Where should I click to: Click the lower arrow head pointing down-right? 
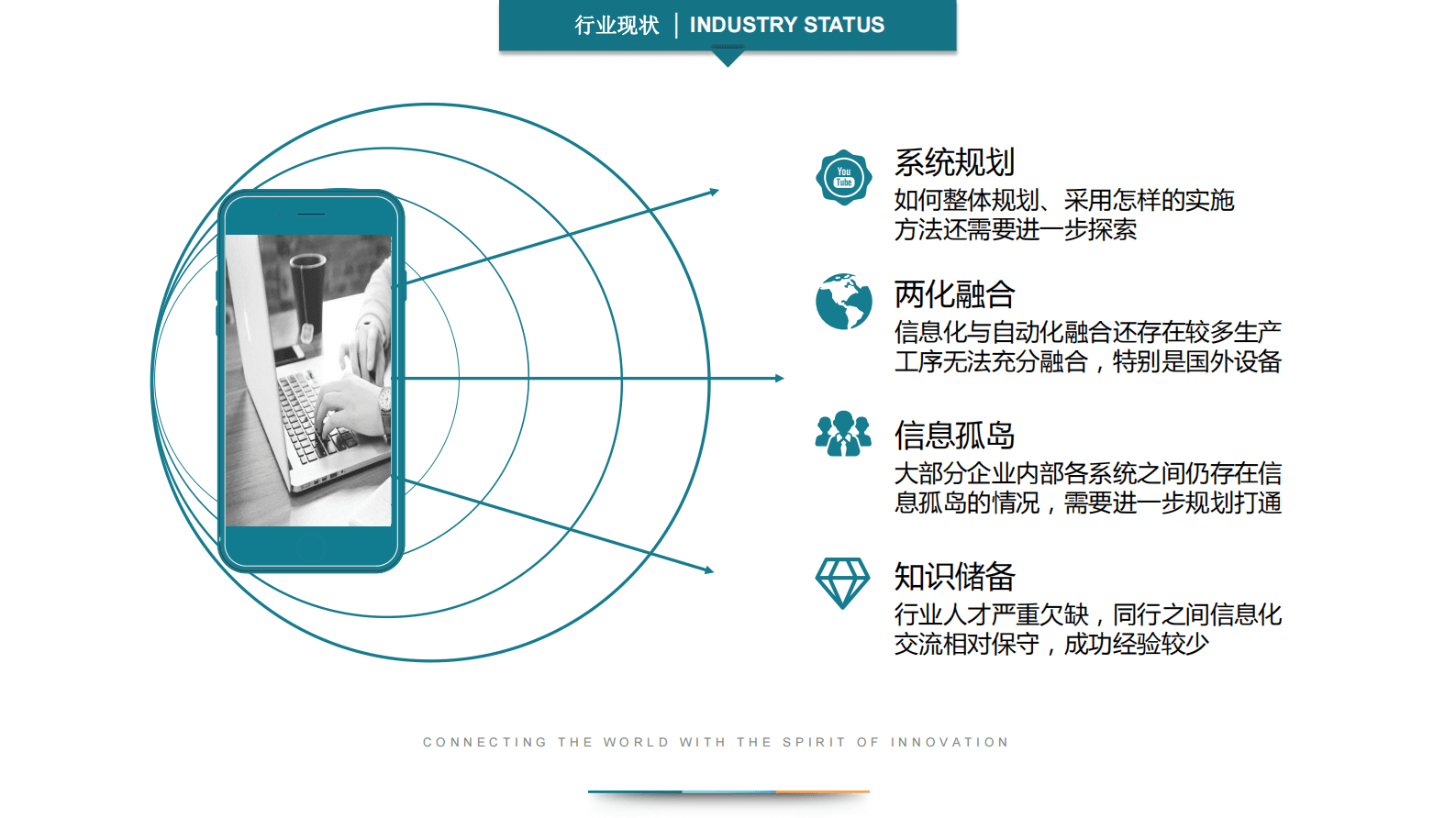[x=708, y=569]
